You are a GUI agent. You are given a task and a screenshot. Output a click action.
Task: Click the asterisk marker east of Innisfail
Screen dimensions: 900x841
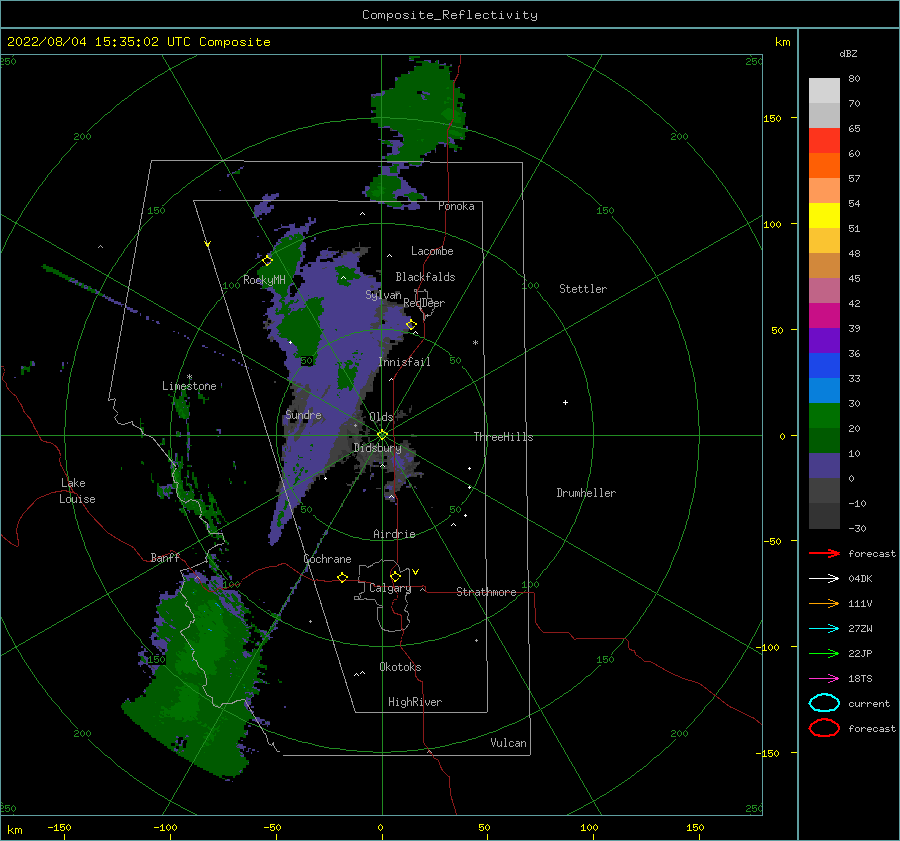[475, 343]
